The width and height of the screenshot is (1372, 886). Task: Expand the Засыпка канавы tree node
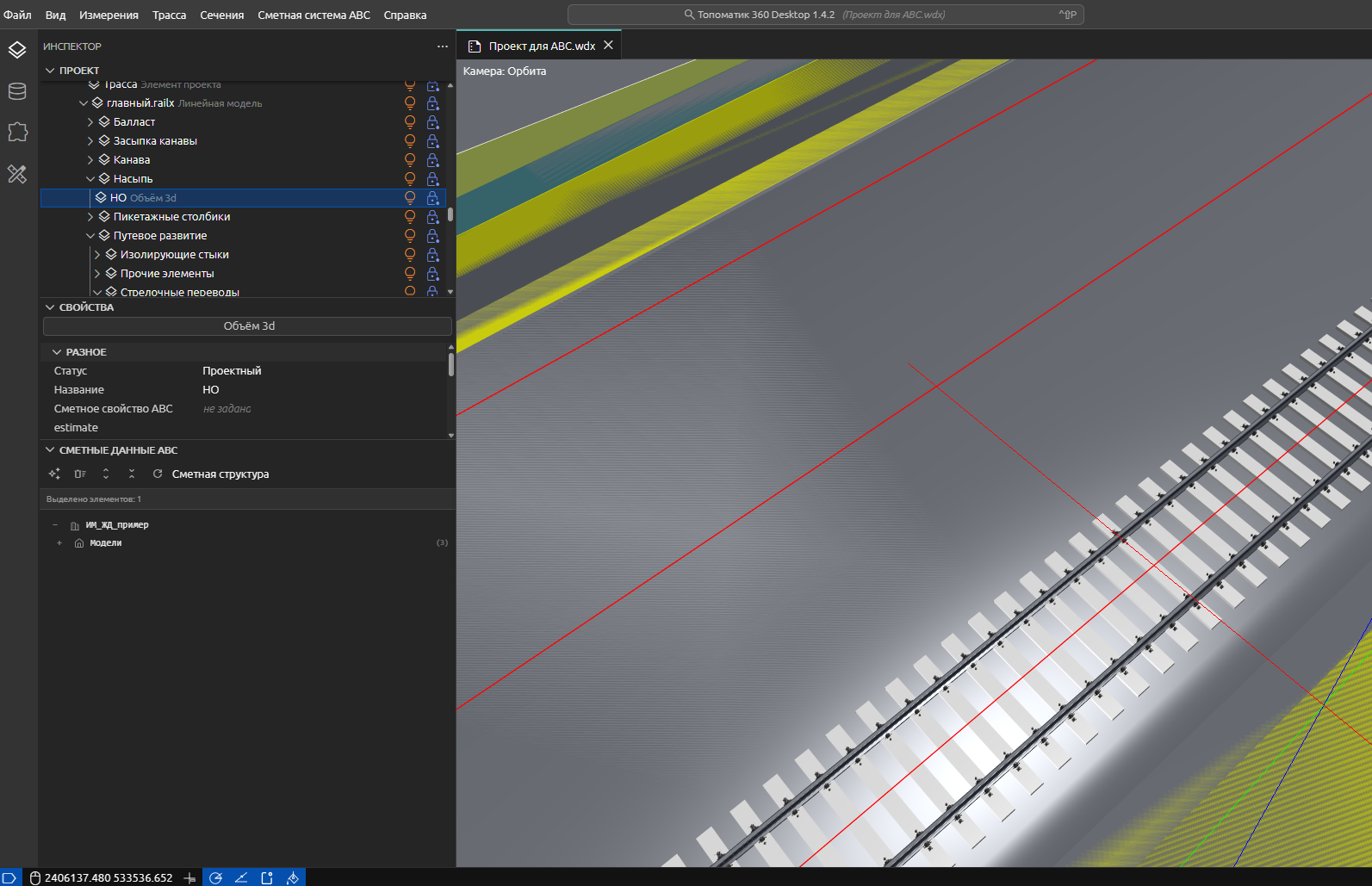click(90, 141)
